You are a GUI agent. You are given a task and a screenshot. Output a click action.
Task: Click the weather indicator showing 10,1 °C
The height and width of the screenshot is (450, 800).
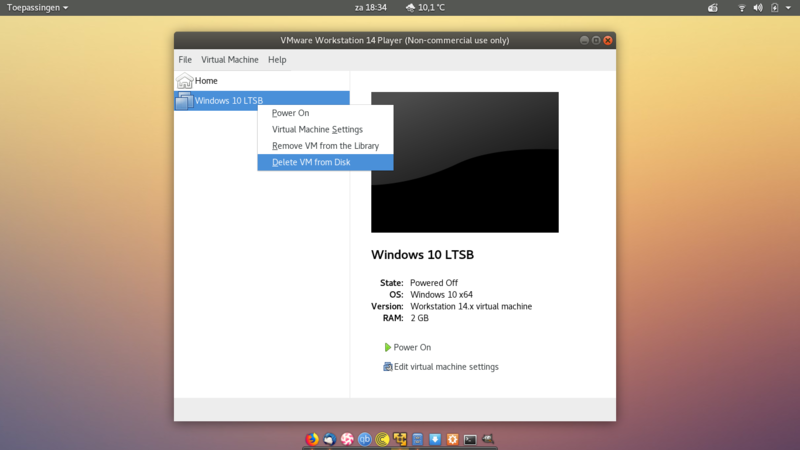(x=425, y=8)
